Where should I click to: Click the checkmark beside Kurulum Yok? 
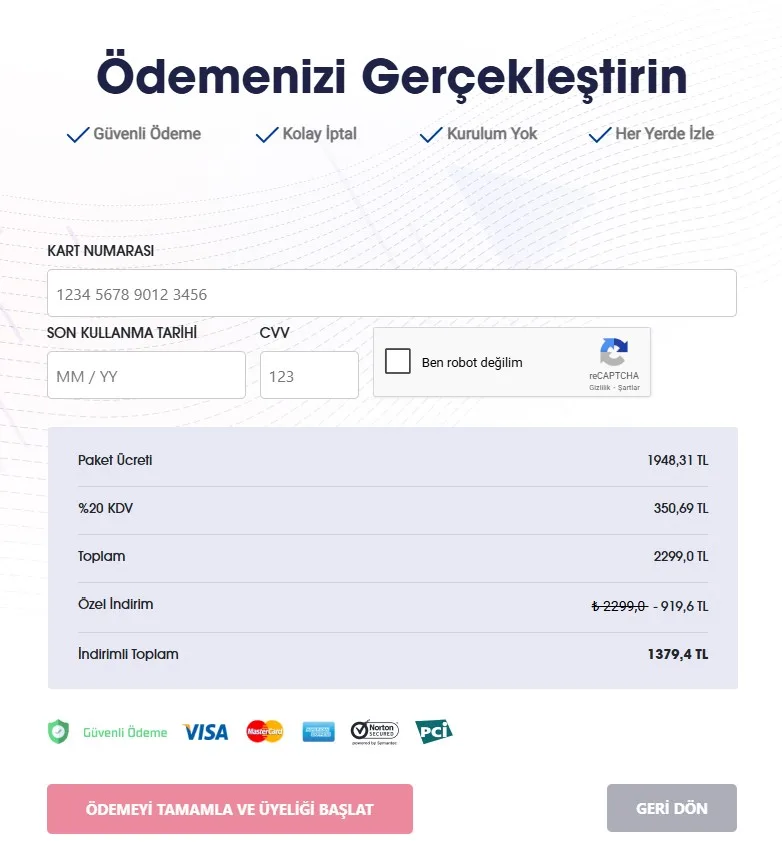click(431, 135)
